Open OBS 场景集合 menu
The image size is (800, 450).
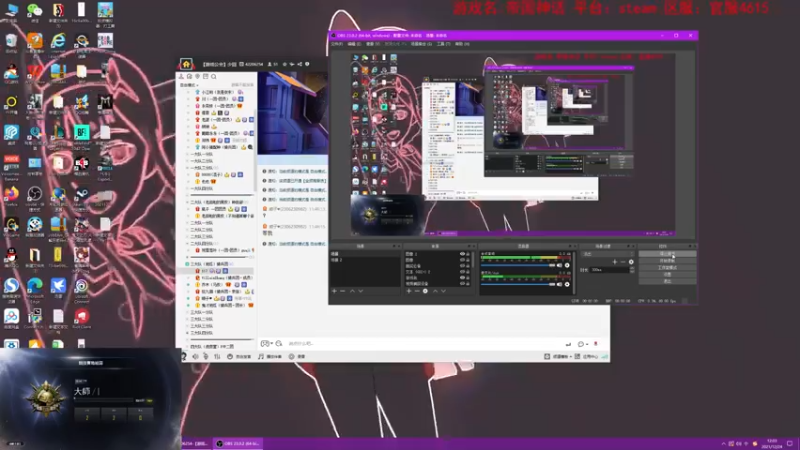(421, 44)
